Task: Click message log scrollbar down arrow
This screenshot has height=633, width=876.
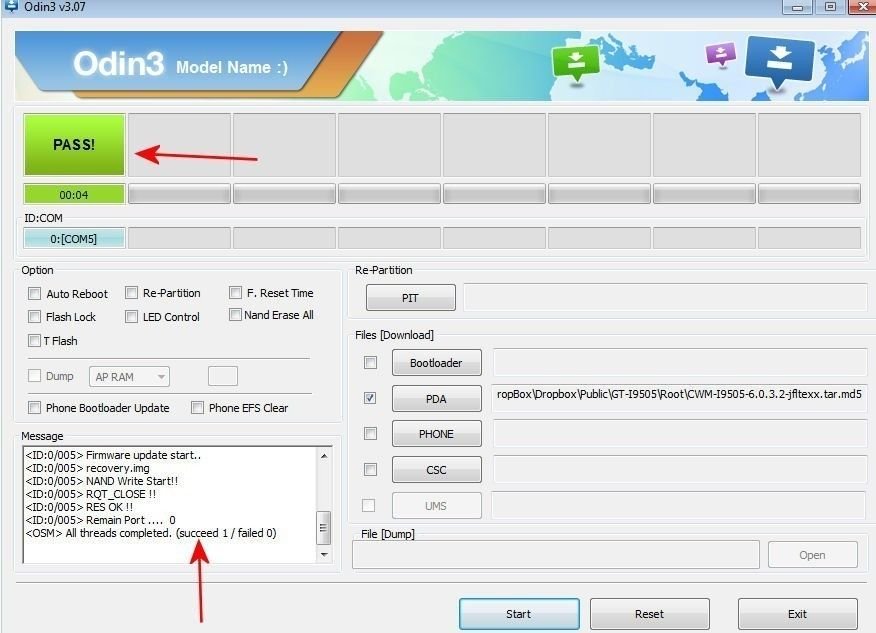Action: point(324,554)
